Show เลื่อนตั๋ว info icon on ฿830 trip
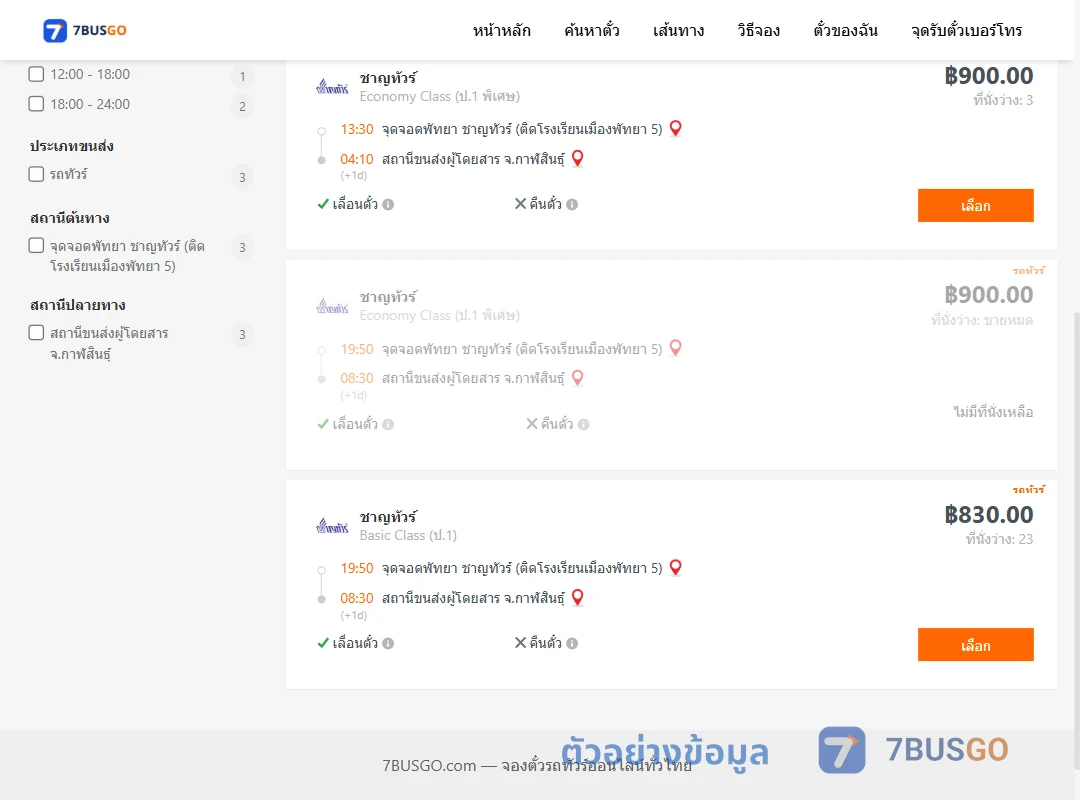The image size is (1080, 800). [388, 644]
